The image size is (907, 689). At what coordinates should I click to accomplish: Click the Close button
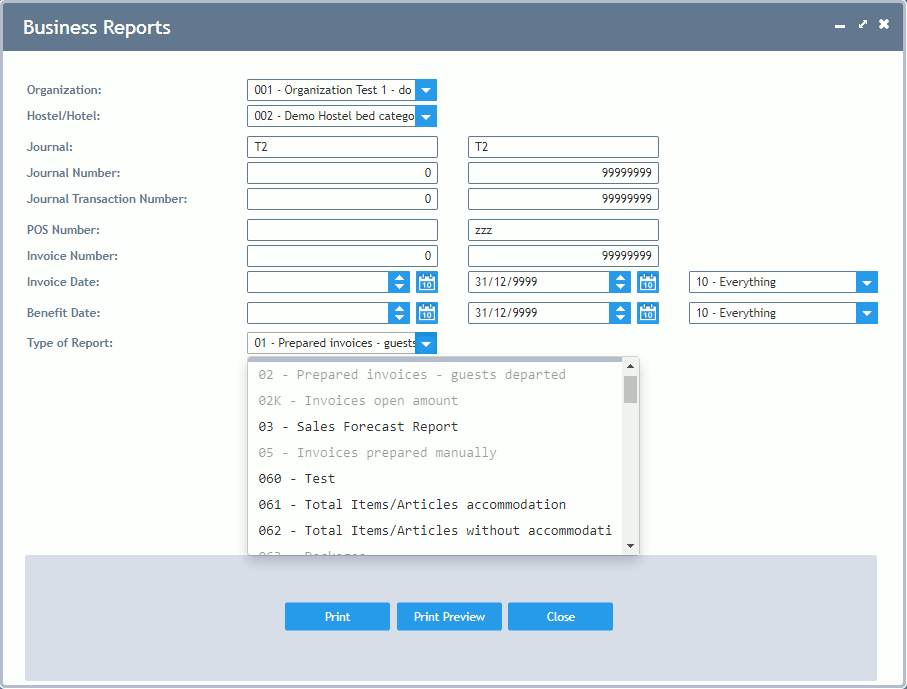561,617
